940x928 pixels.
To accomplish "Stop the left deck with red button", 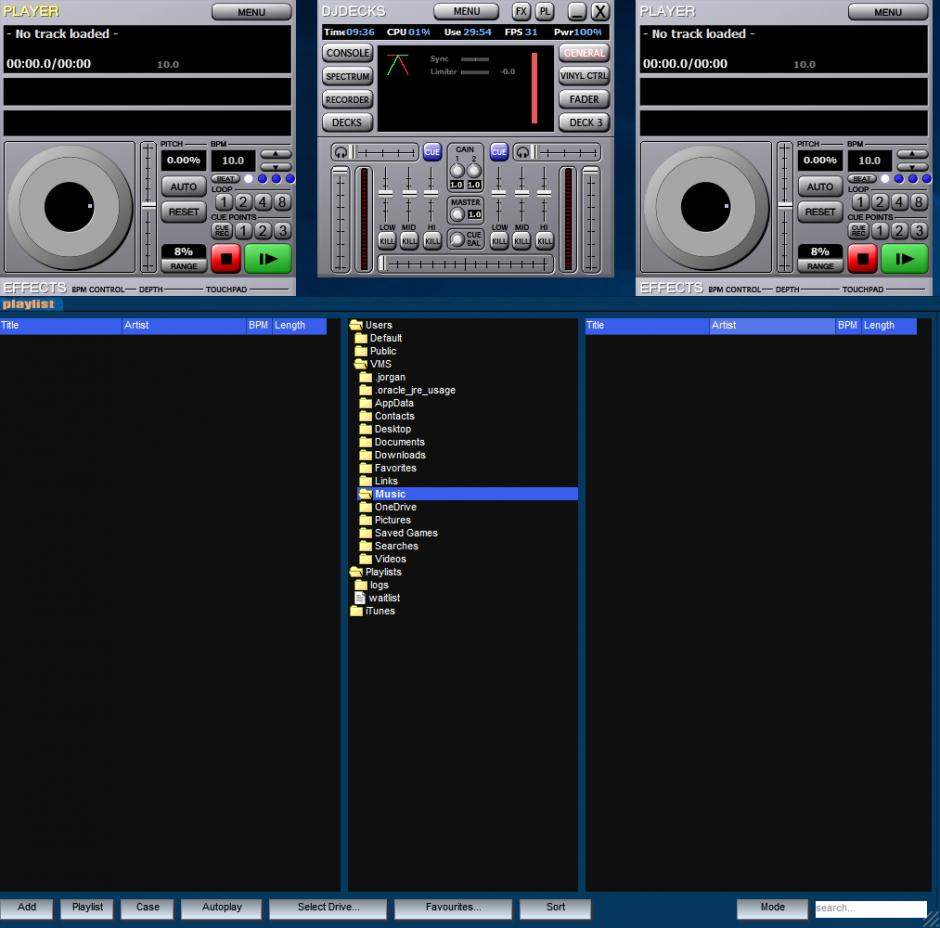I will [x=226, y=259].
